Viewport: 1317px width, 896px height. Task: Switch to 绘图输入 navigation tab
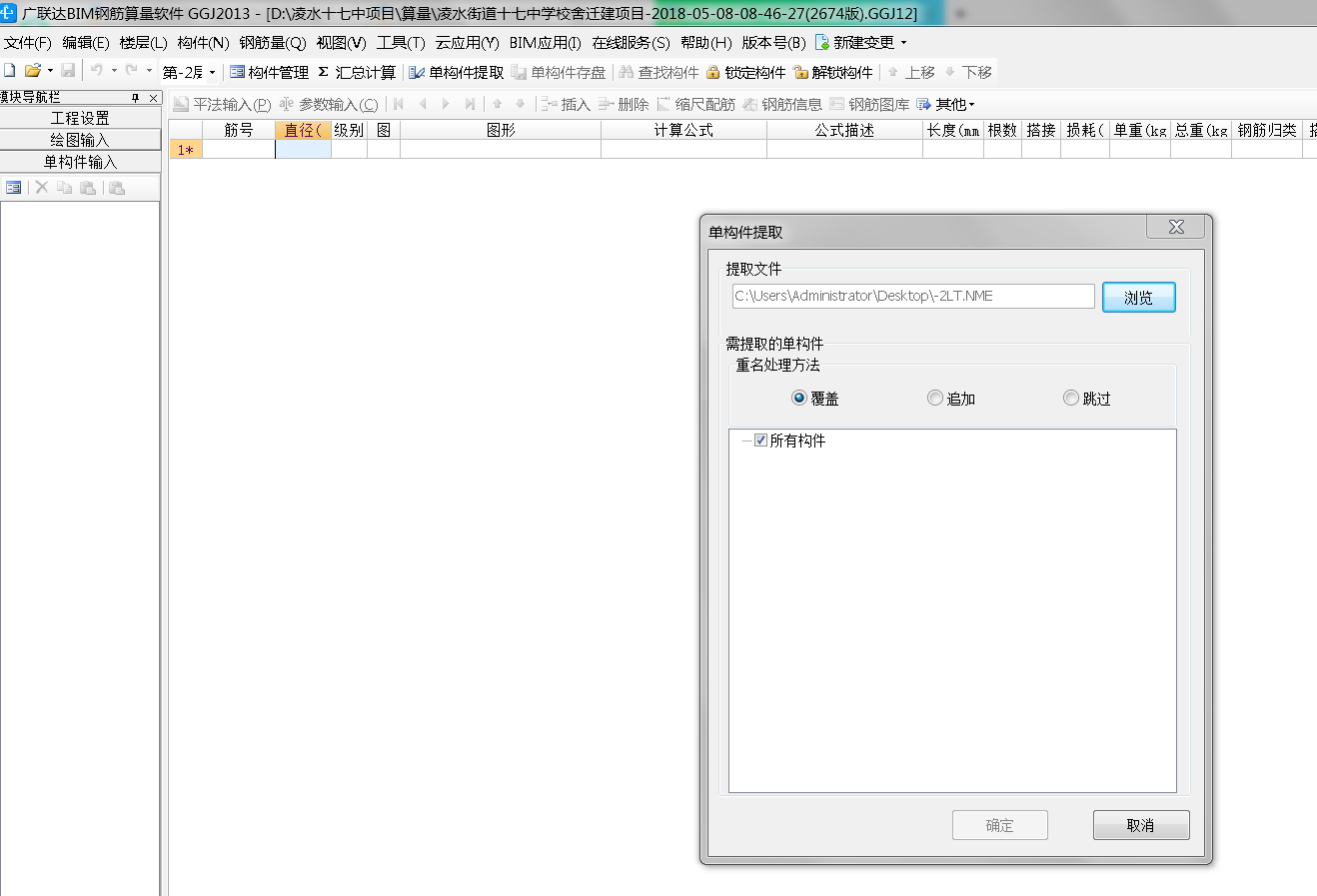[80, 140]
